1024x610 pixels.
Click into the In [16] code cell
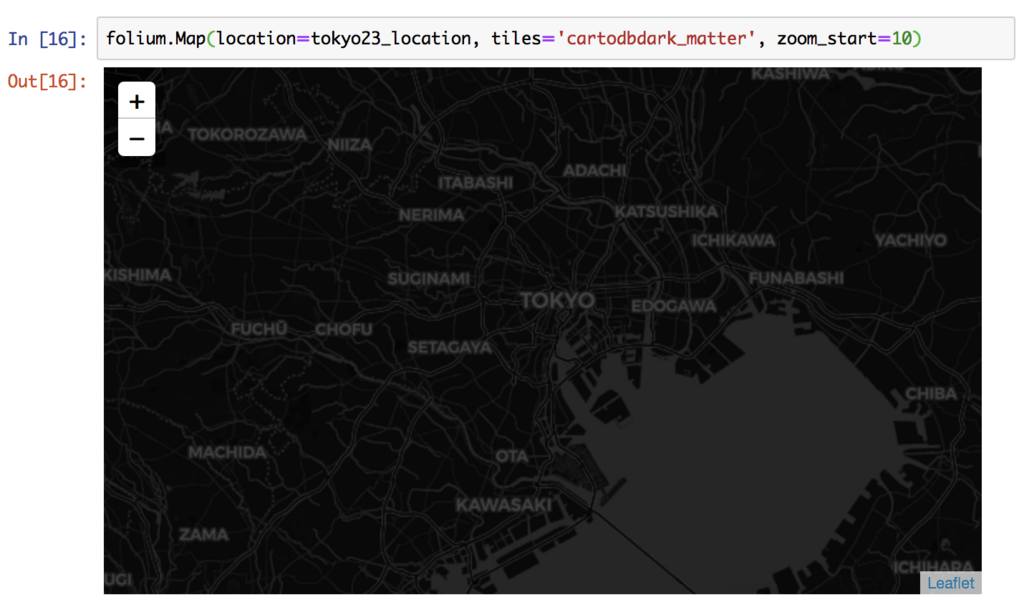pos(556,39)
